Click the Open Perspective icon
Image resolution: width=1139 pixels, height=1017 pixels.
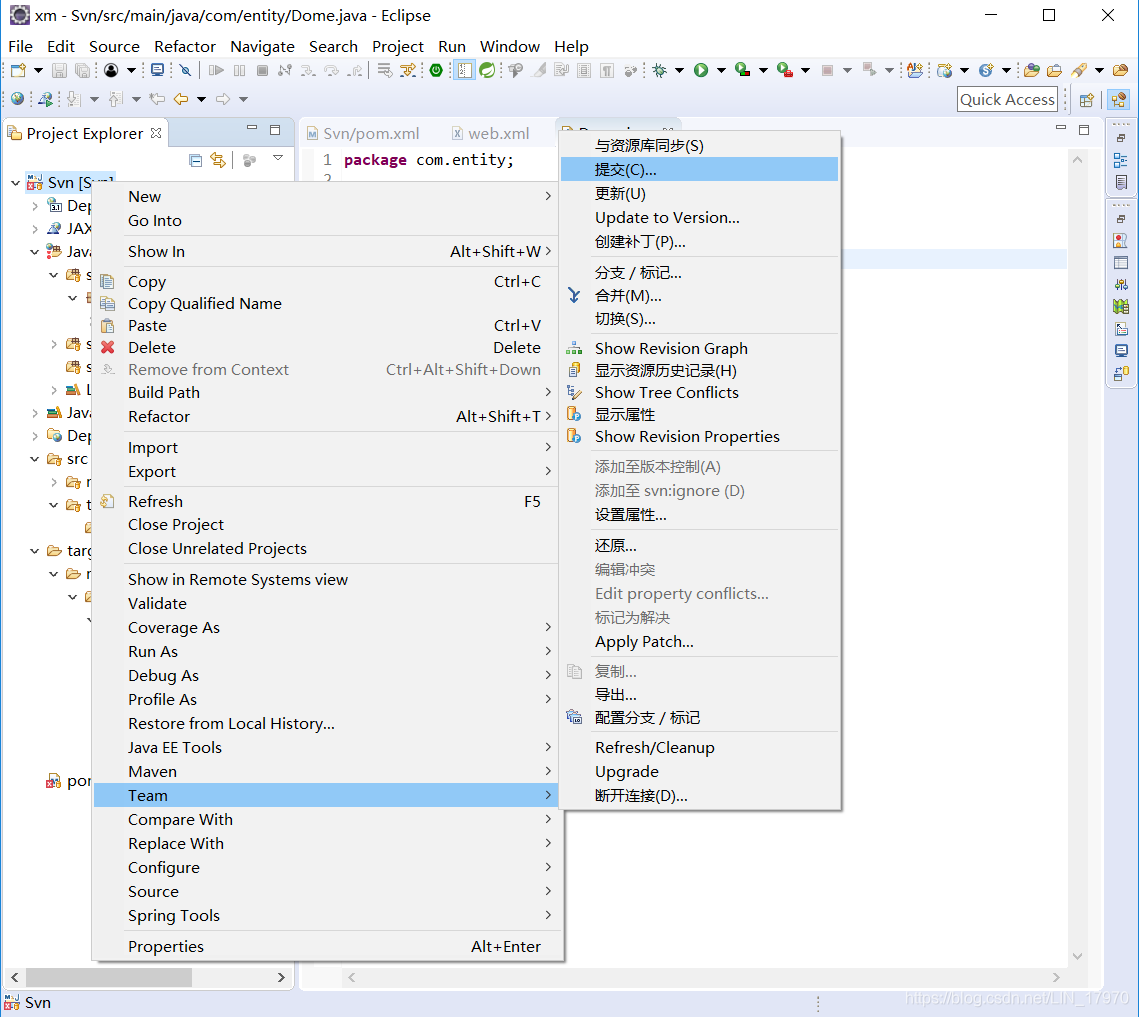(x=1087, y=100)
